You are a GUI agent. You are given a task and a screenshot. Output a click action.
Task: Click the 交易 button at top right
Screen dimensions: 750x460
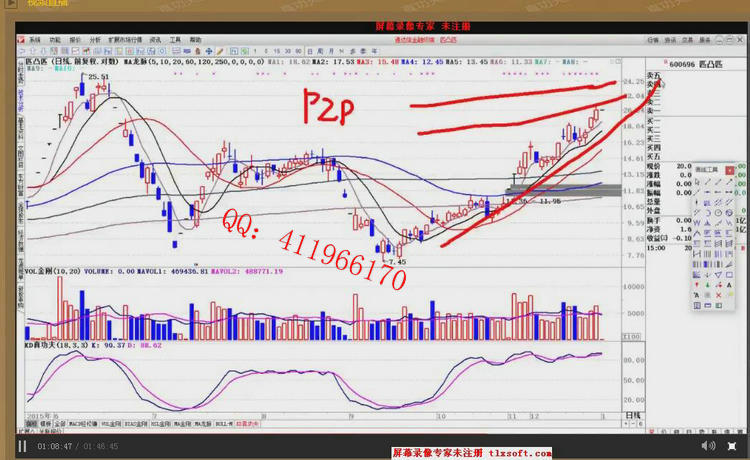tap(687, 40)
